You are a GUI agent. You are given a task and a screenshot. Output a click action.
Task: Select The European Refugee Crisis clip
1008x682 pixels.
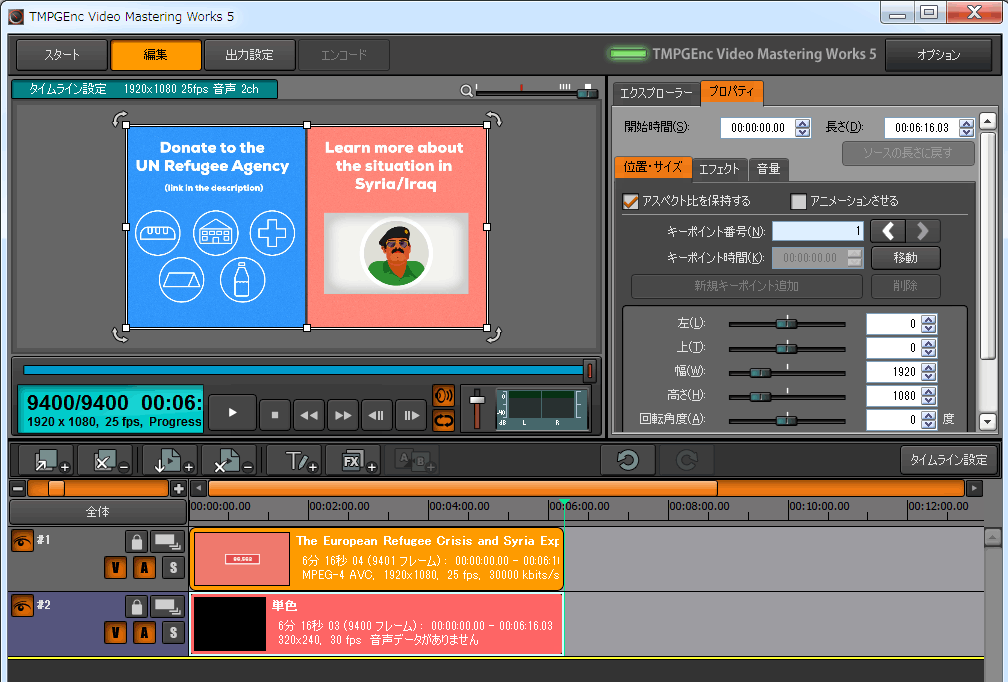tap(377, 559)
